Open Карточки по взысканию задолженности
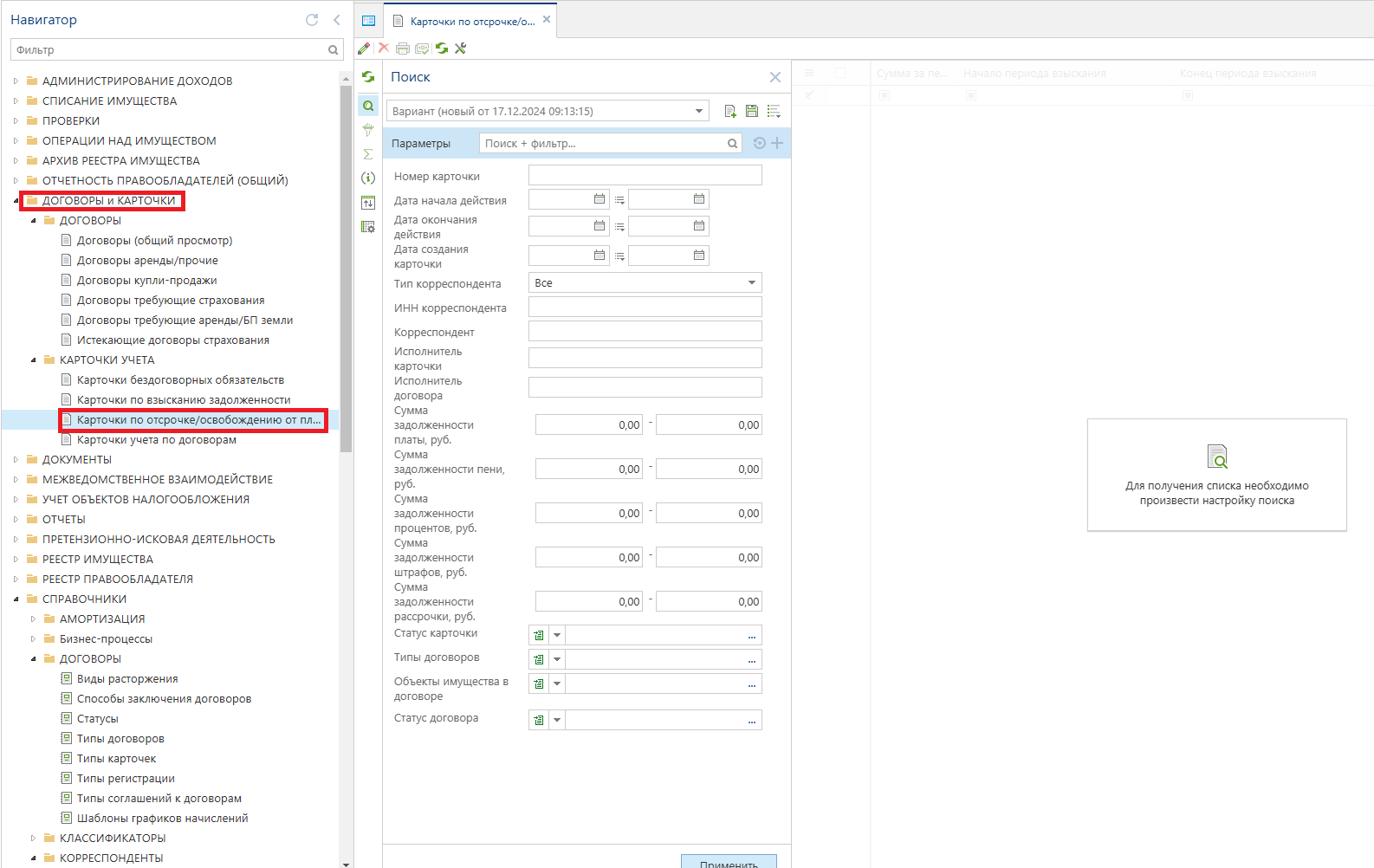 [x=184, y=399]
